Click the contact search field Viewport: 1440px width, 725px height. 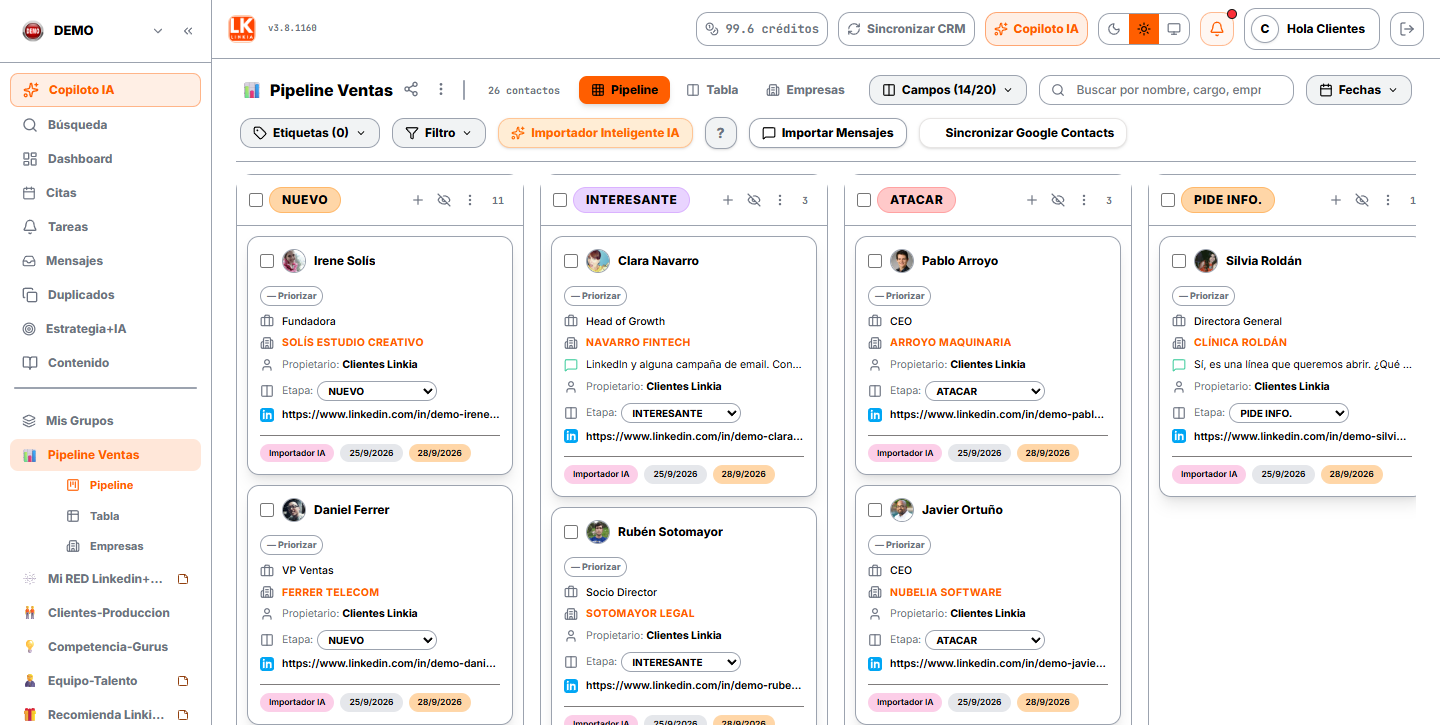click(1167, 90)
